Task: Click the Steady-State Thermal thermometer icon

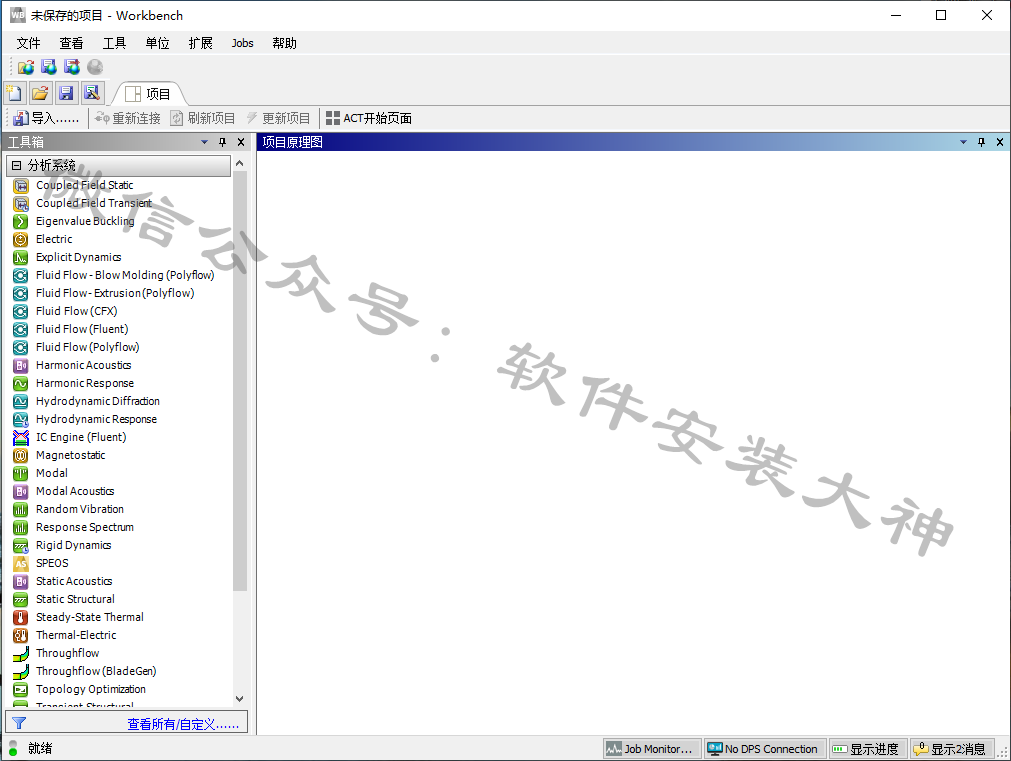Action: click(x=21, y=618)
